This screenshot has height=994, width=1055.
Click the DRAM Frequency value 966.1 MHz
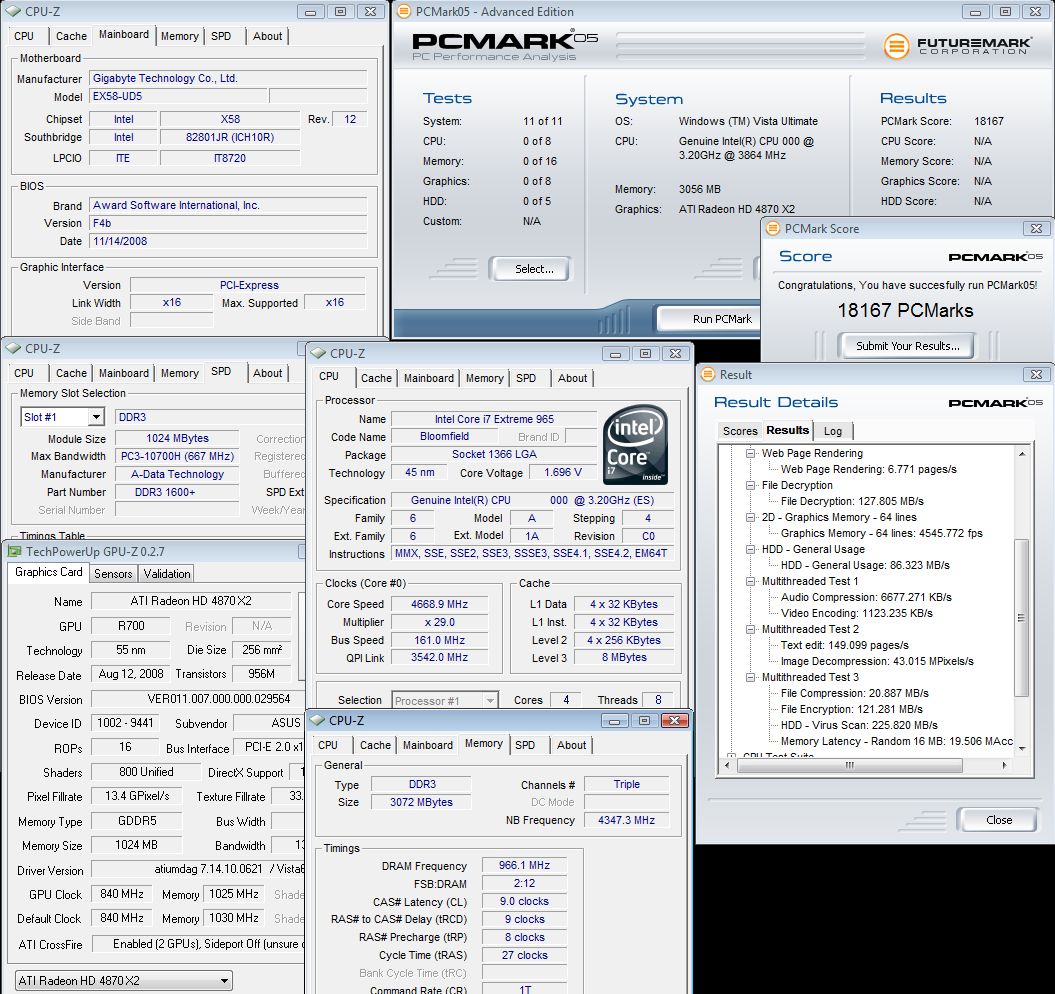click(x=524, y=865)
